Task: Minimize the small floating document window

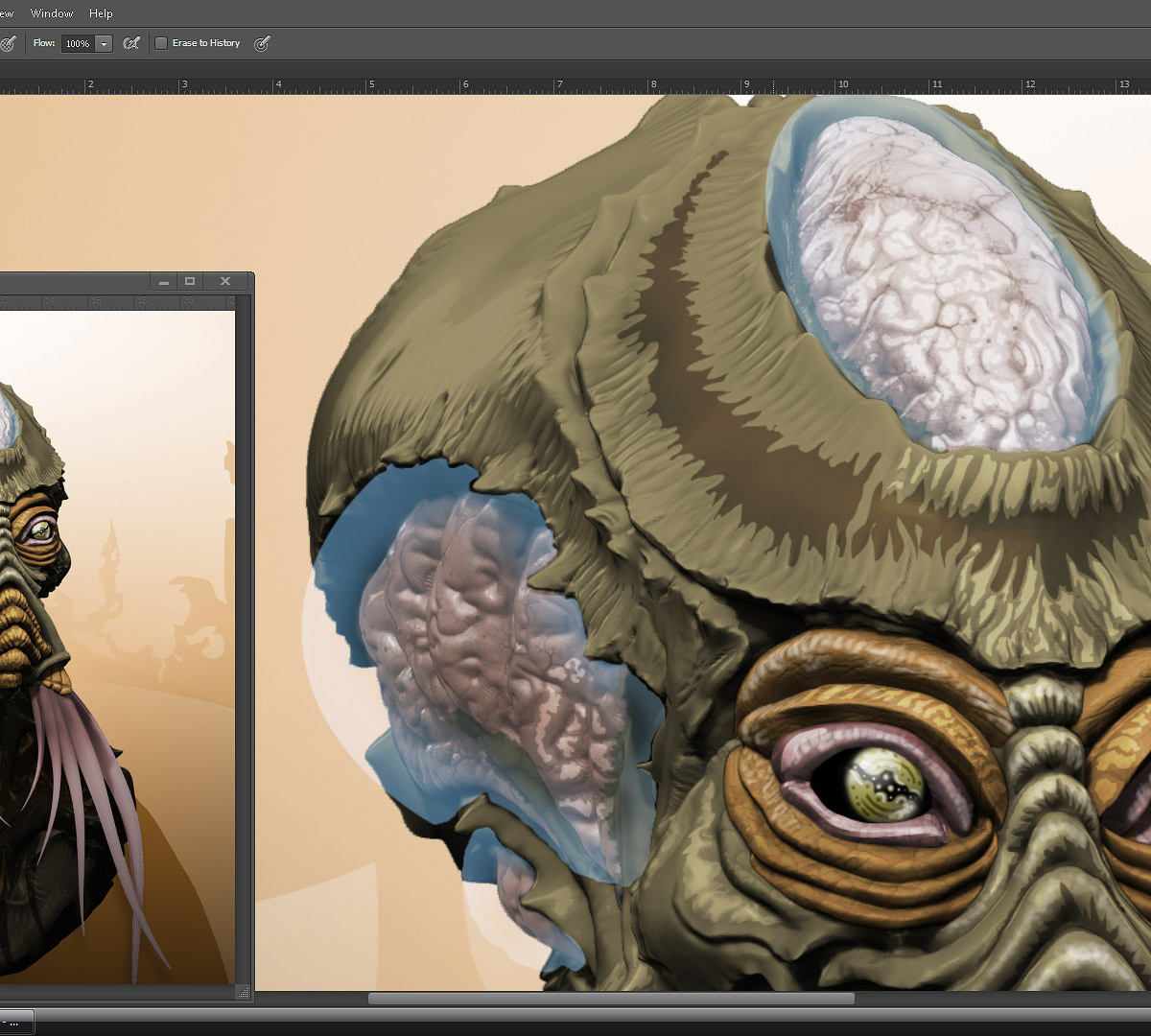Action: [164, 281]
